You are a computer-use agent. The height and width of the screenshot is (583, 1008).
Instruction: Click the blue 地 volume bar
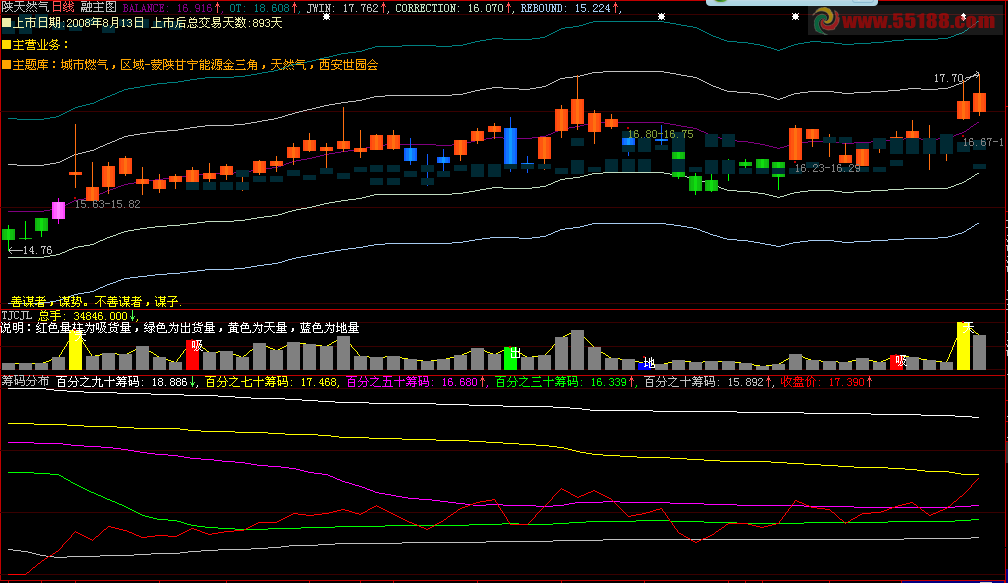[645, 364]
